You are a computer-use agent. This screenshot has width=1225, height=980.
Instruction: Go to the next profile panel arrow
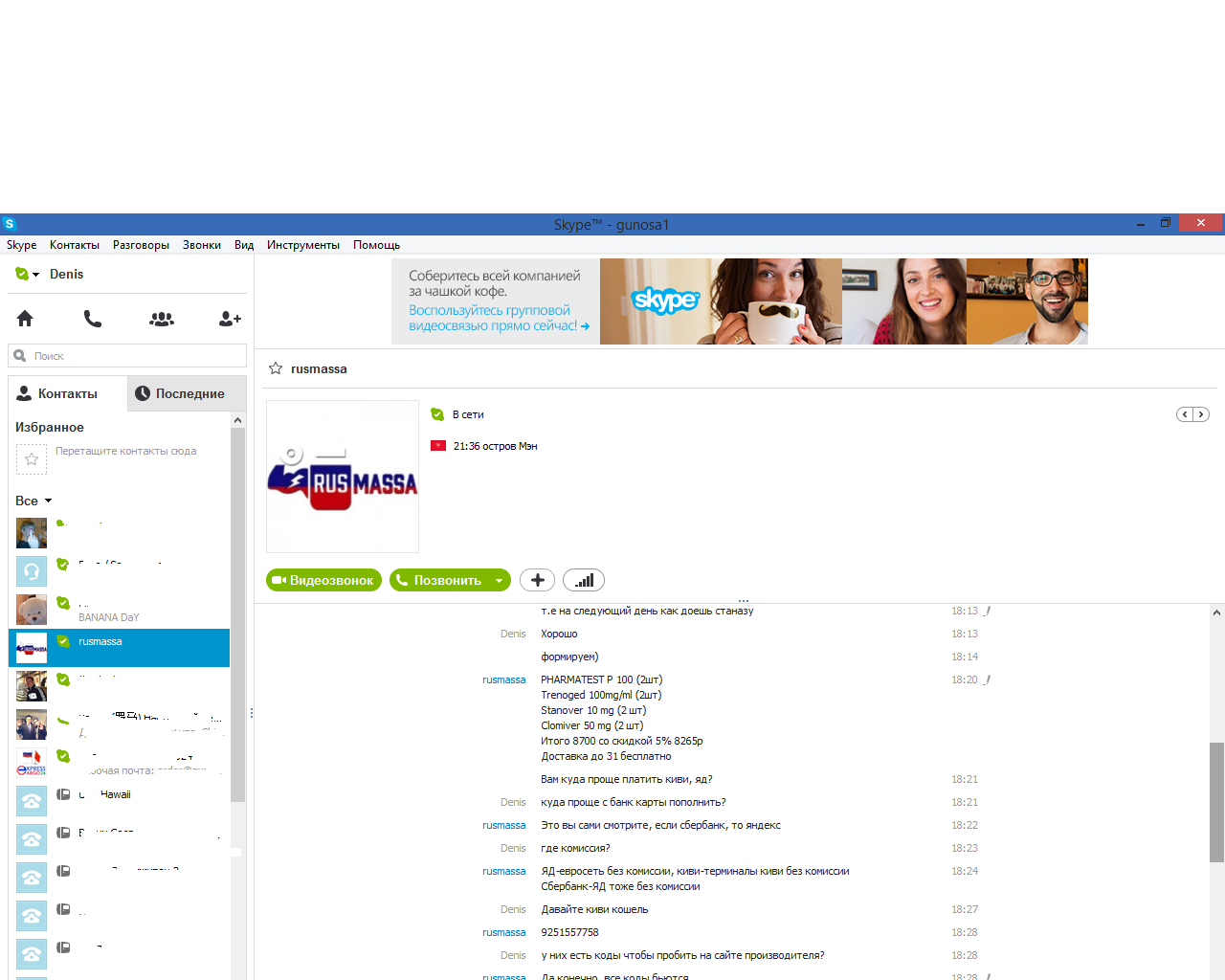tap(1201, 414)
